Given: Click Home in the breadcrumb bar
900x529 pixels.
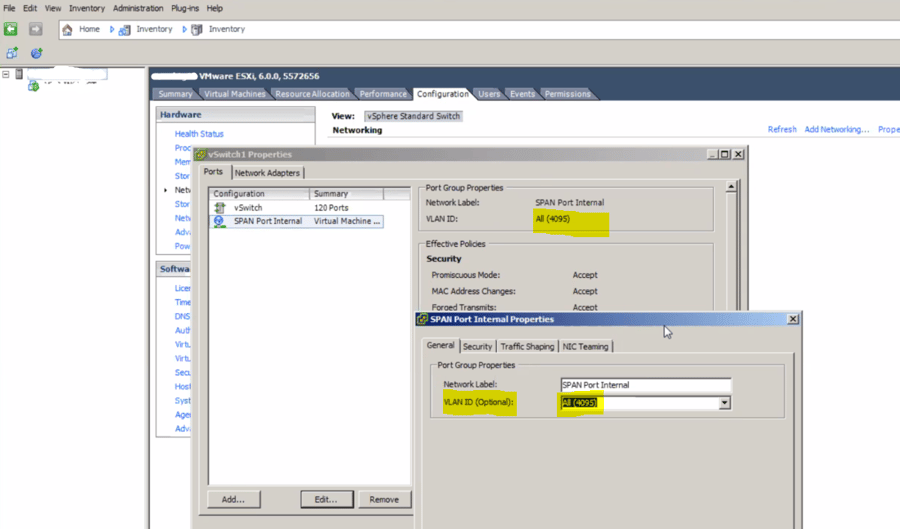Looking at the screenshot, I should (89, 29).
